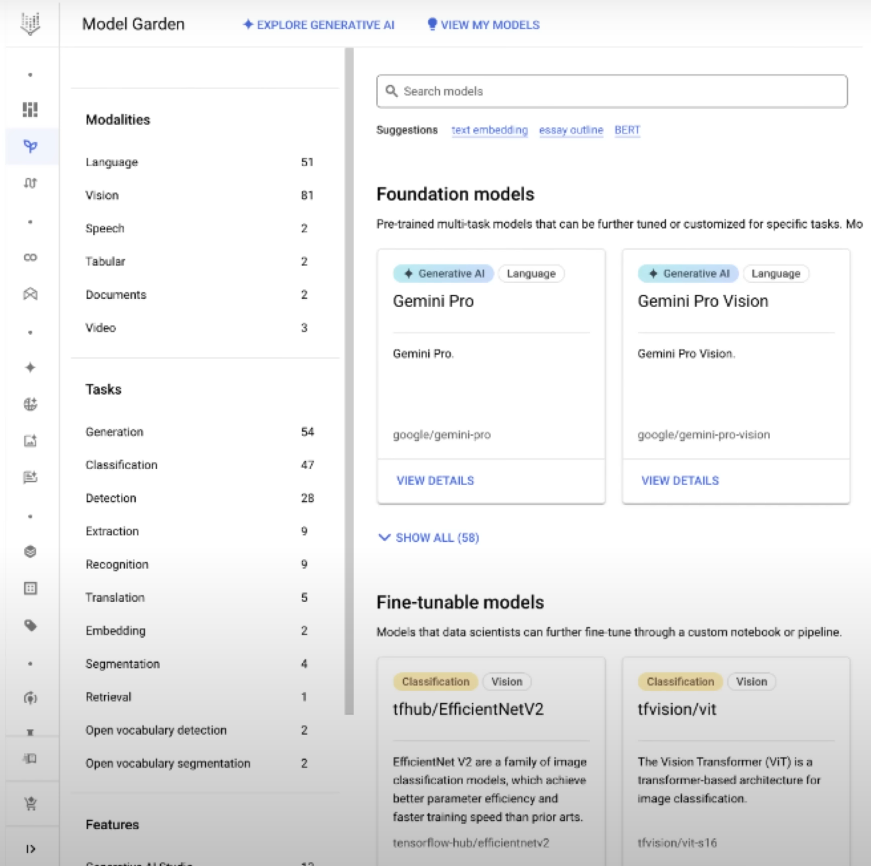Click the BERT suggestion link
871x866 pixels.
[x=627, y=130]
